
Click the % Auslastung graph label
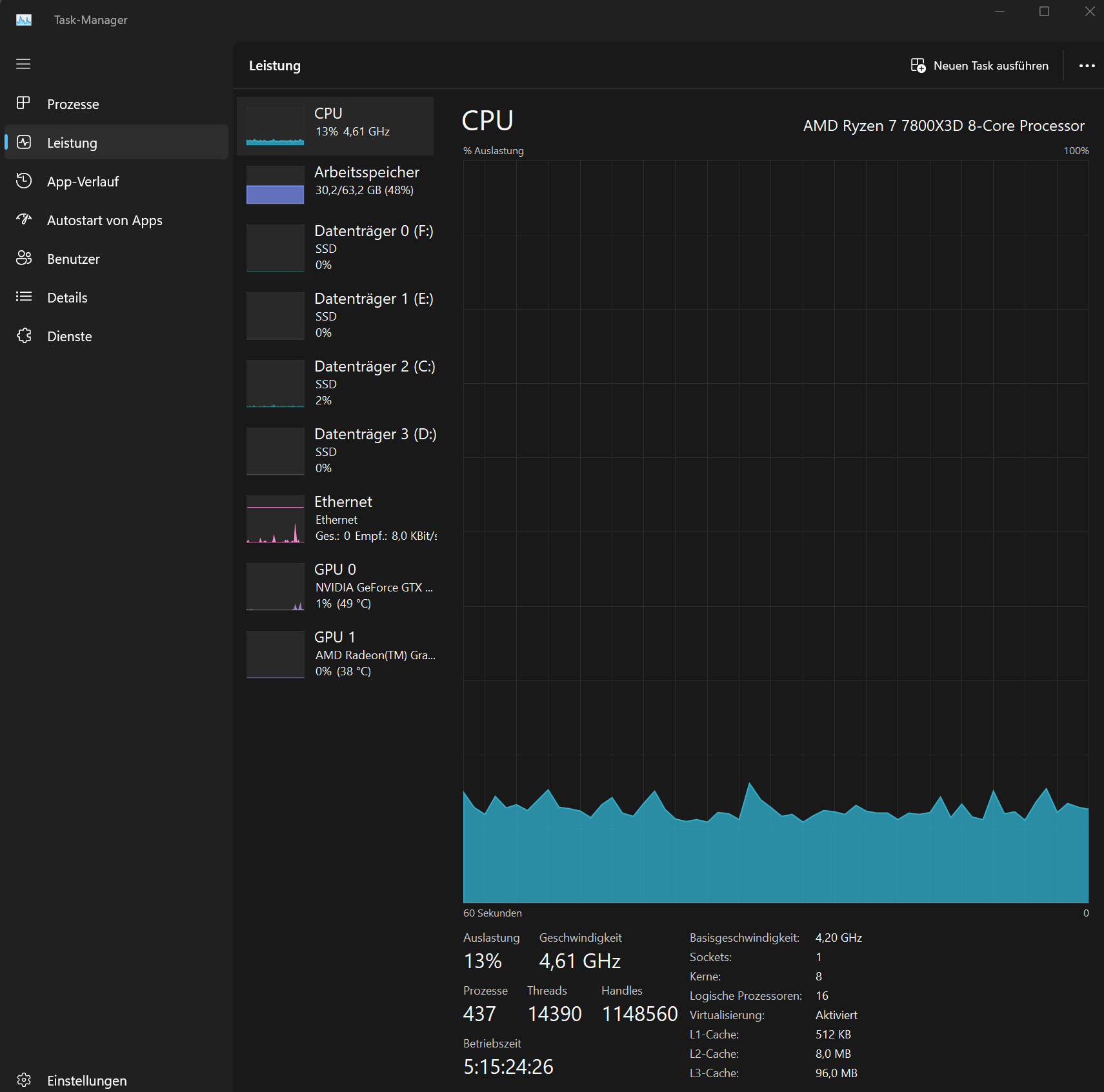494,151
